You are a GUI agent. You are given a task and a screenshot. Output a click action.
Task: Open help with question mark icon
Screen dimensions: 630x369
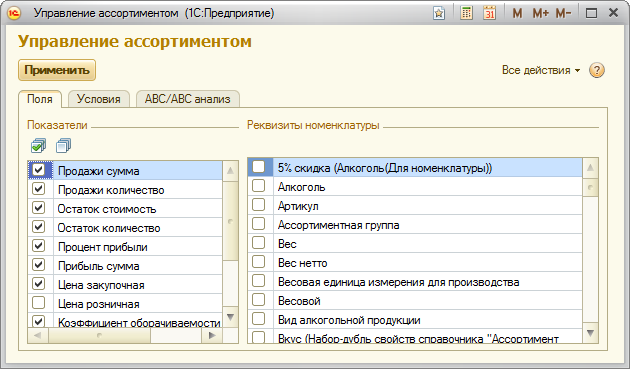pos(597,70)
